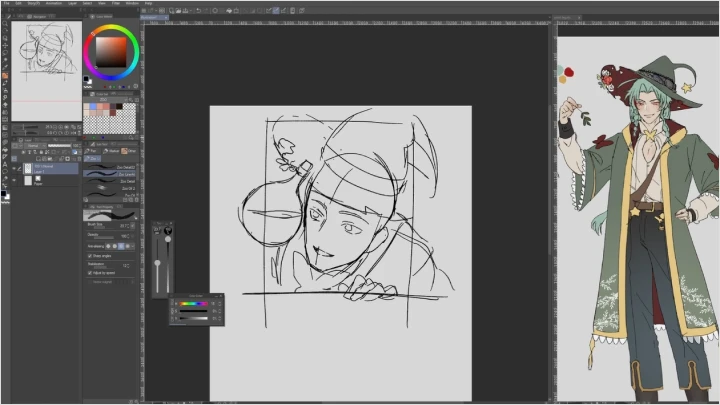Toggle the Sharp angles checkbox

[90, 256]
